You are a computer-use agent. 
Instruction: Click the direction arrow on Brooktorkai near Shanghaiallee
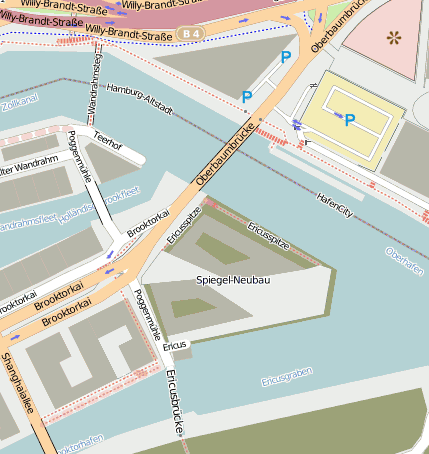coord(15,337)
